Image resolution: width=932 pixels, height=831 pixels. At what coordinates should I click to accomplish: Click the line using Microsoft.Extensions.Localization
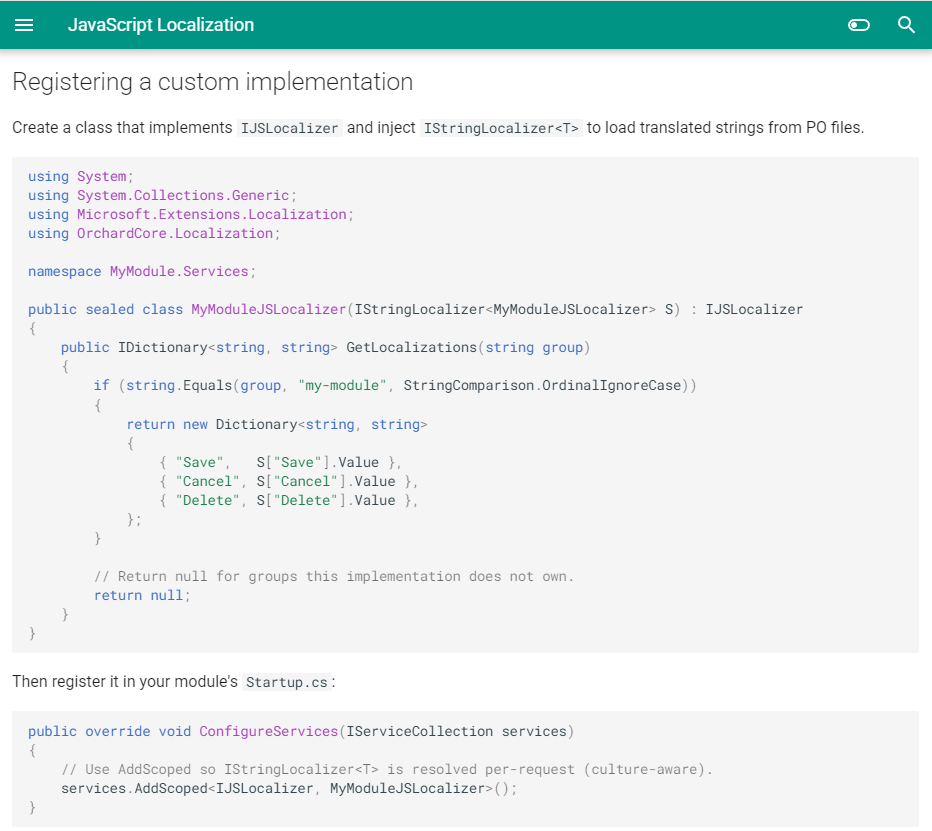coord(190,215)
